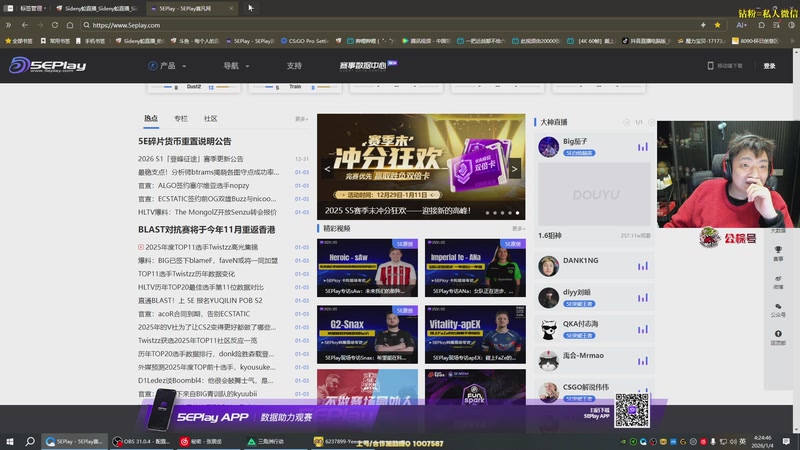Open the CS:GO Pro Settings bookmark
This screenshot has width=800, height=450.
[x=305, y=41]
